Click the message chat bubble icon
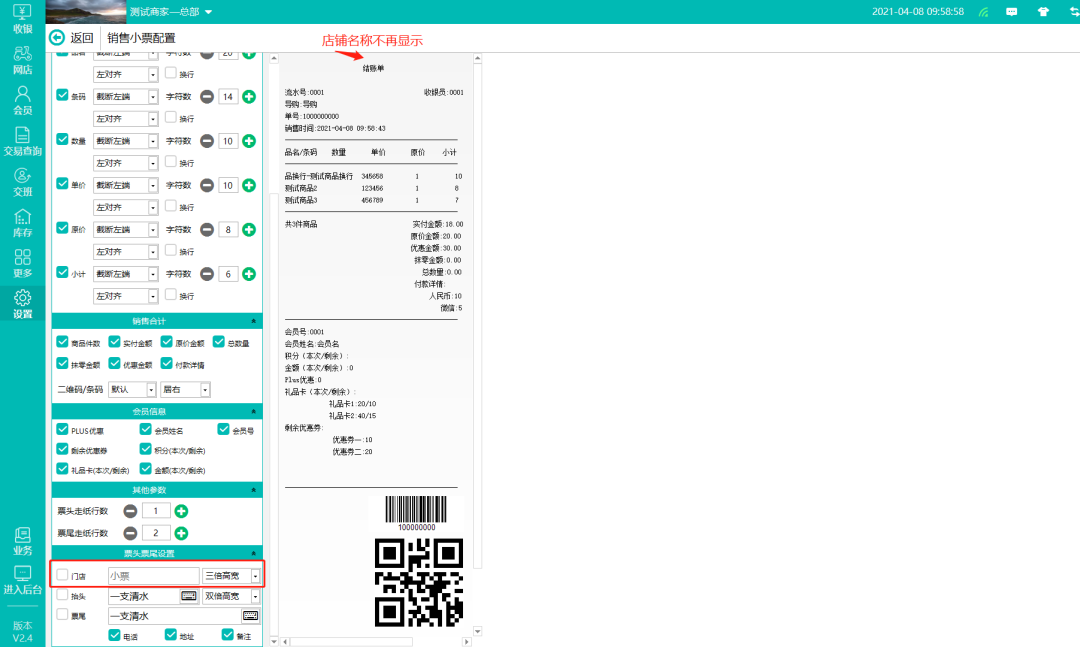This screenshot has height=647, width=1080. pos(1012,12)
